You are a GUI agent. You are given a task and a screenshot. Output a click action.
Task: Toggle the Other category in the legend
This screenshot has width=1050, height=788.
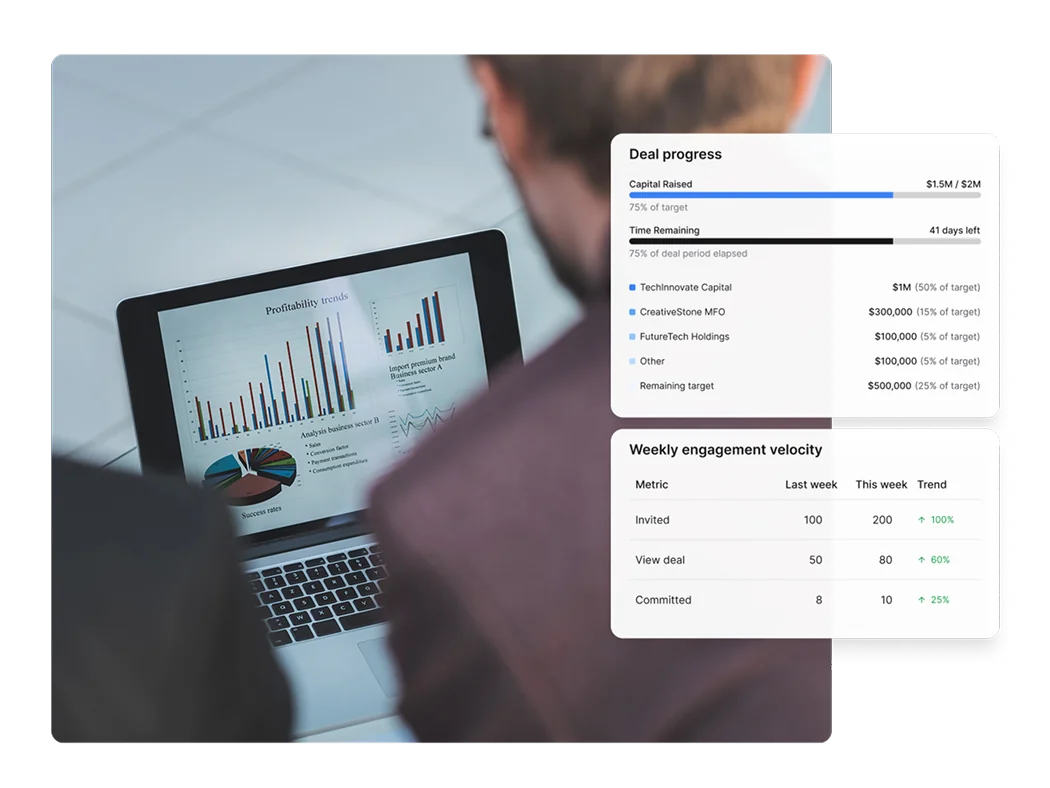click(x=650, y=361)
